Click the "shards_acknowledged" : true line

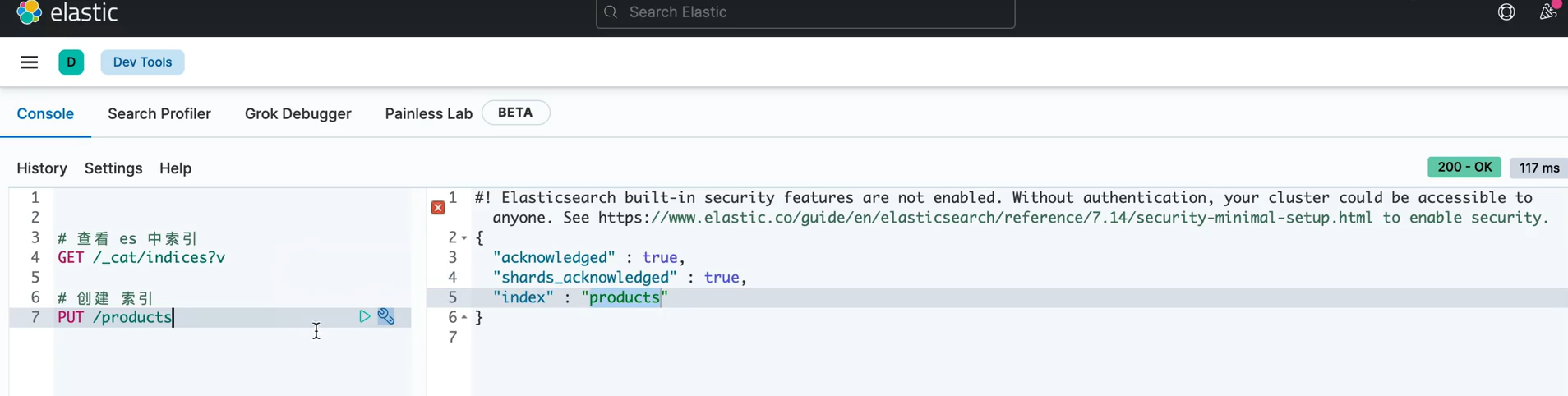(x=620, y=278)
